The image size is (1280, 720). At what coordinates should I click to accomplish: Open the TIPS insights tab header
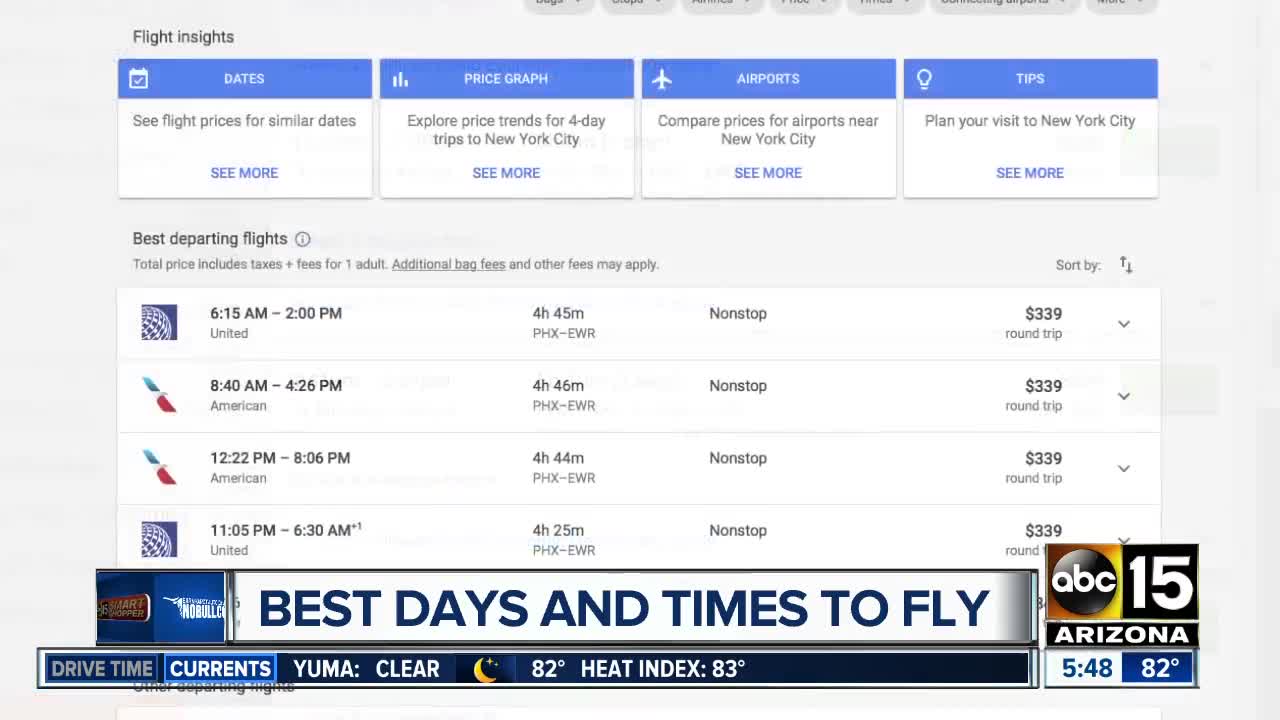1031,78
